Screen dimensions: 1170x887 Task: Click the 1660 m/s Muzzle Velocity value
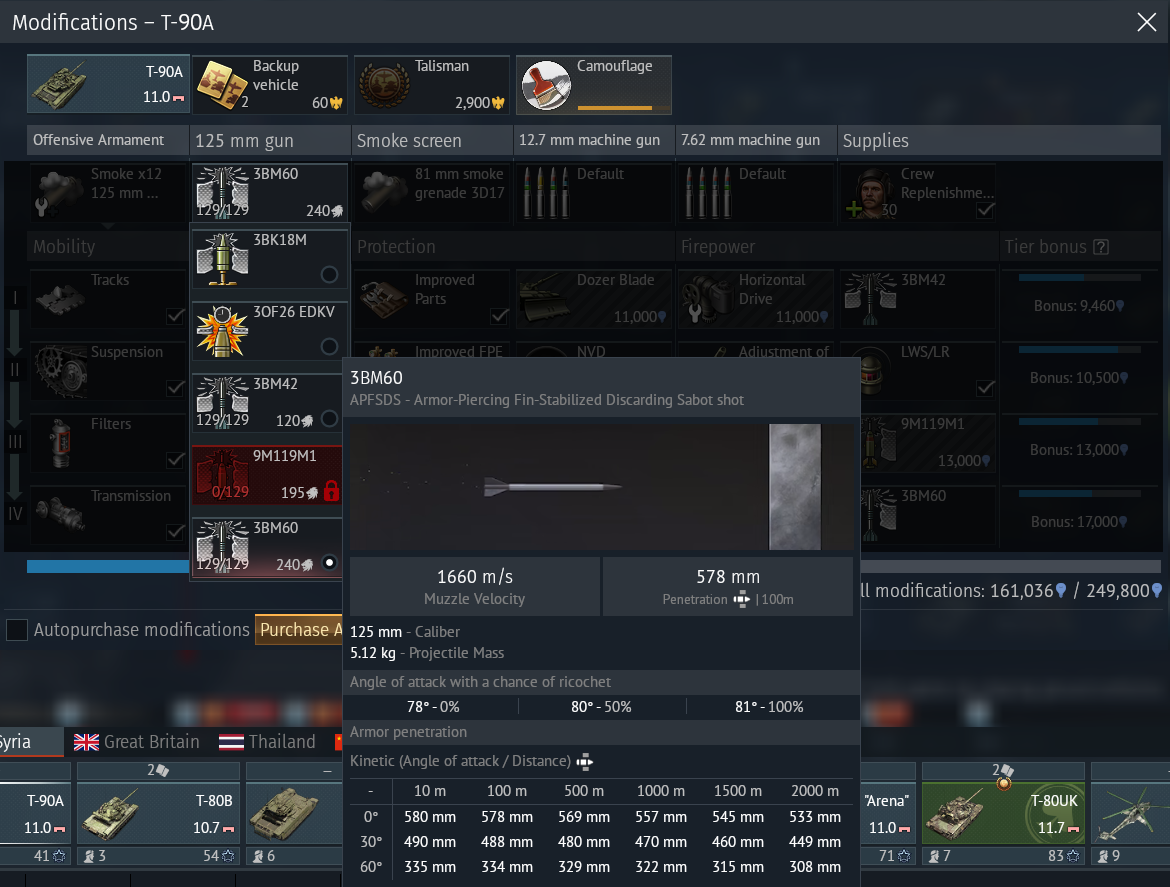point(475,577)
